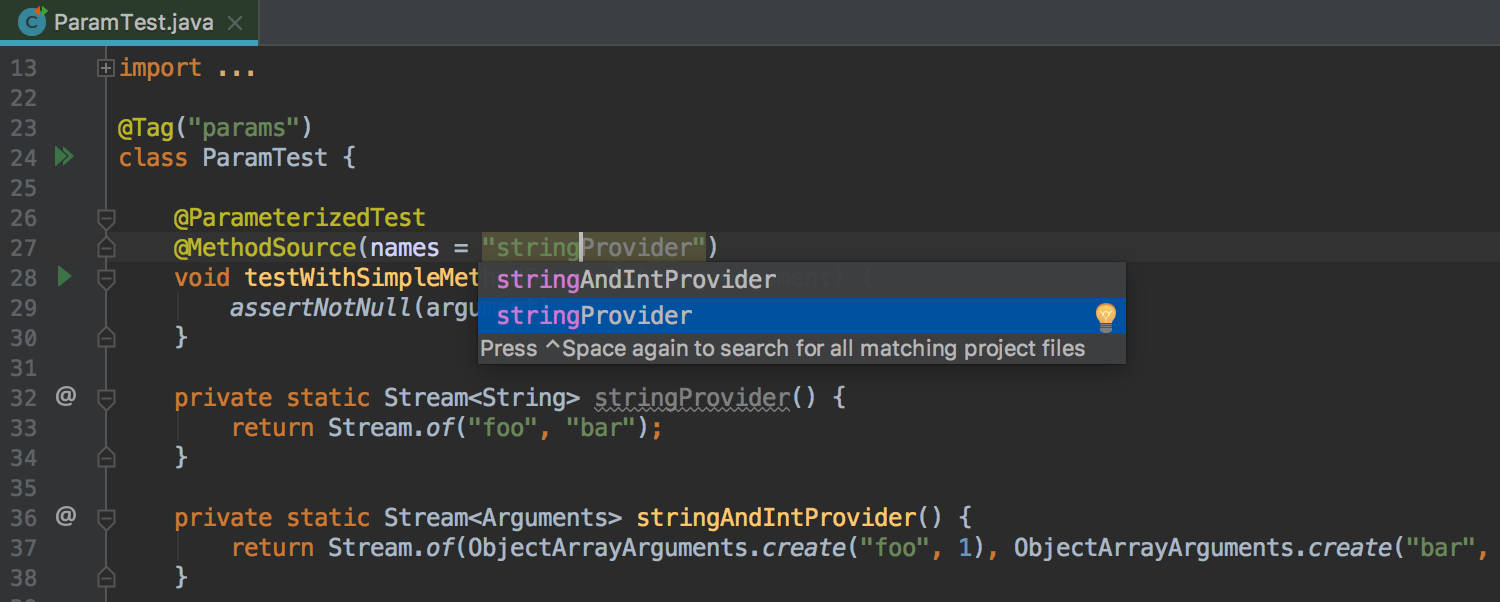Image resolution: width=1500 pixels, height=602 pixels.
Task: Click the 'names' attribute in @MethodSource
Action: click(x=405, y=248)
